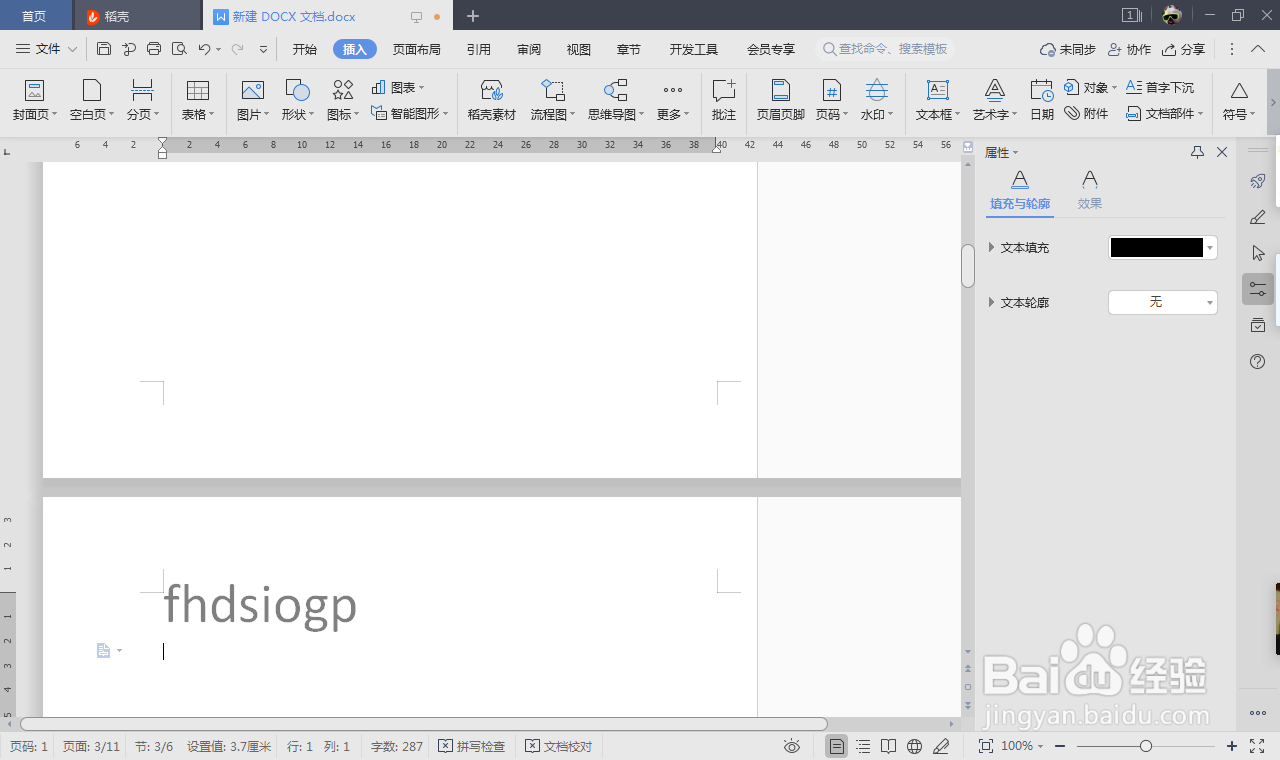Switch to the Start (开始) tab
Screen dimensions: 1280x760
click(304, 49)
